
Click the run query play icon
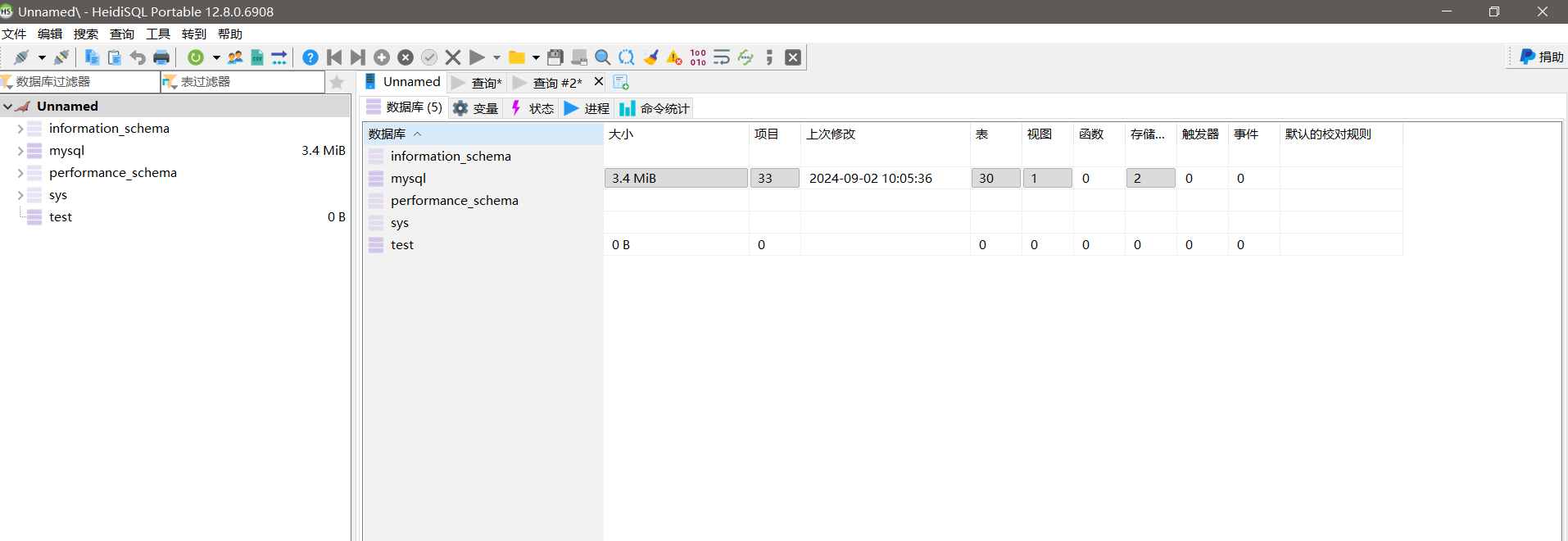click(x=477, y=57)
